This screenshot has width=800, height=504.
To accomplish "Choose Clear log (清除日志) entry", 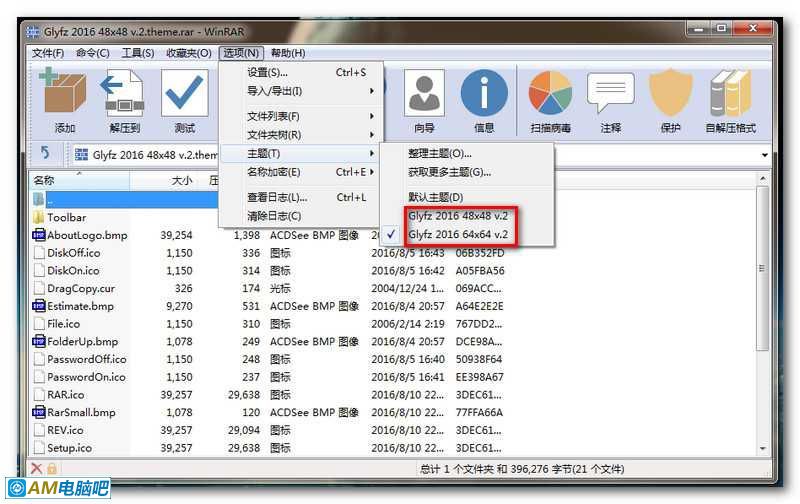I will point(299,216).
